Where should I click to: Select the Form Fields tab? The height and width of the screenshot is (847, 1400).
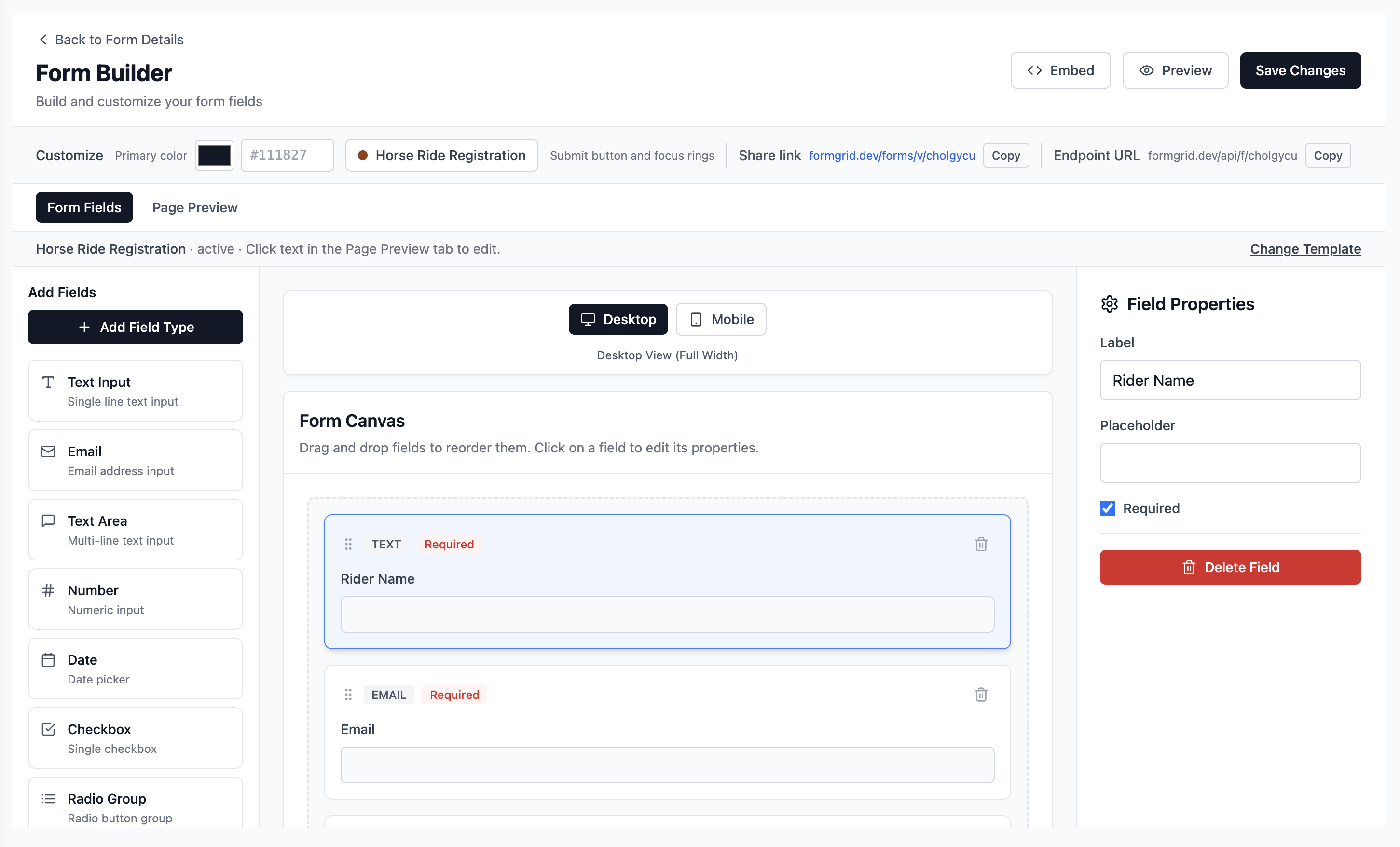[x=84, y=207]
